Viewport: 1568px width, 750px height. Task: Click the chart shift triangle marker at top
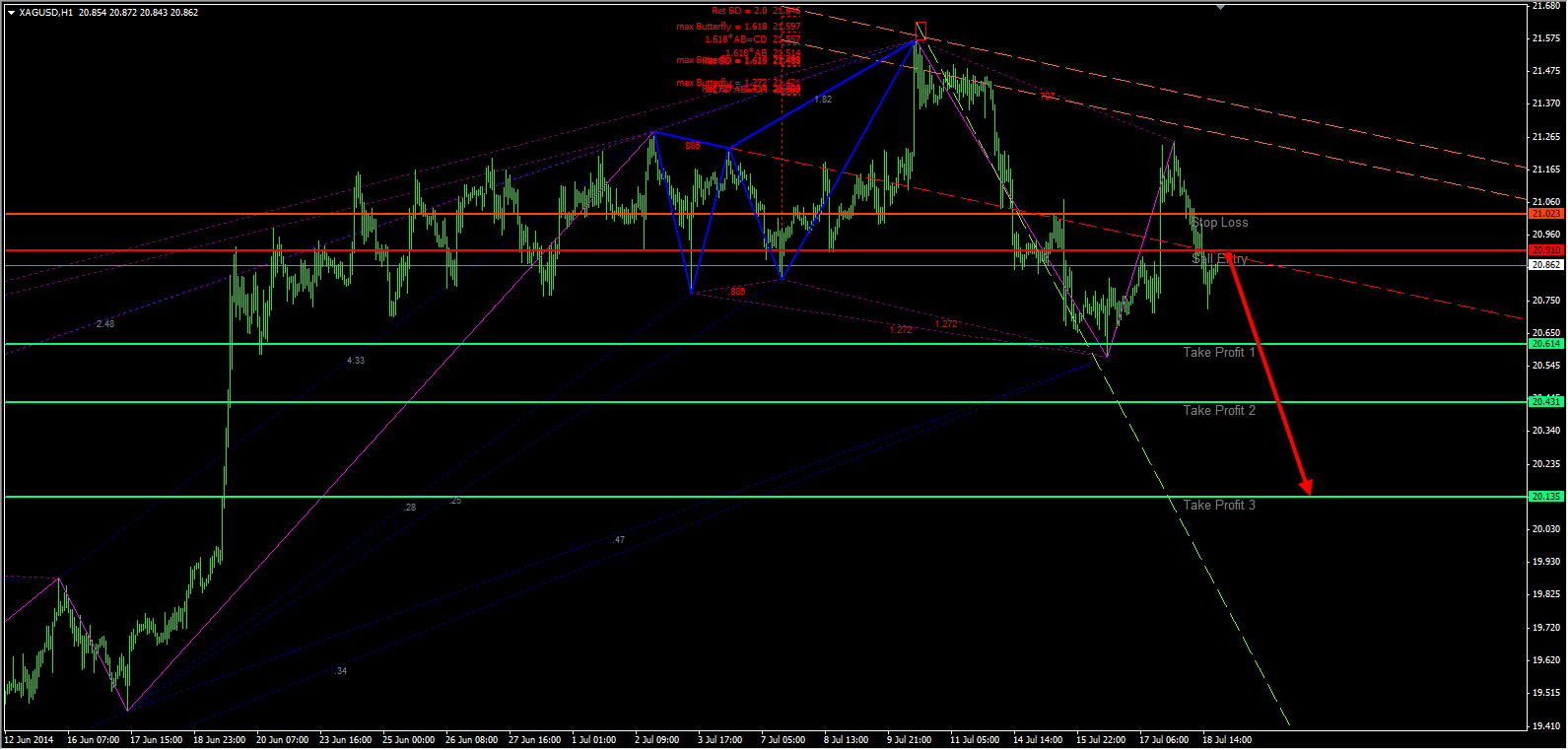pyautogui.click(x=1221, y=7)
